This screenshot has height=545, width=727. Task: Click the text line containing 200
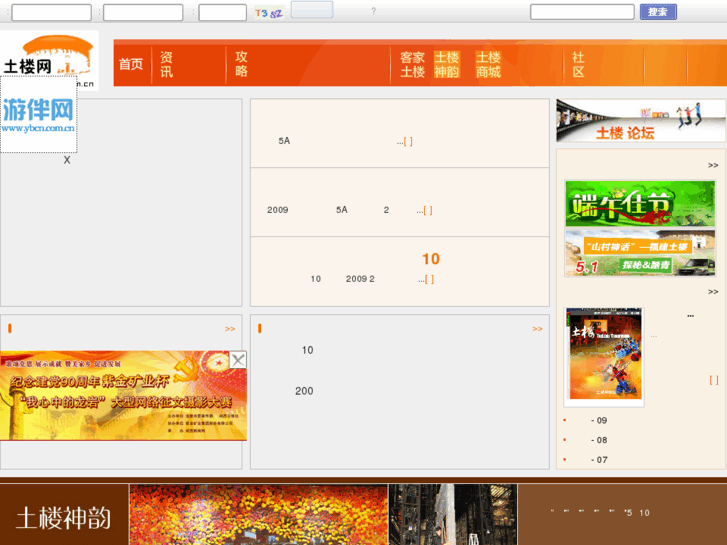tap(304, 391)
